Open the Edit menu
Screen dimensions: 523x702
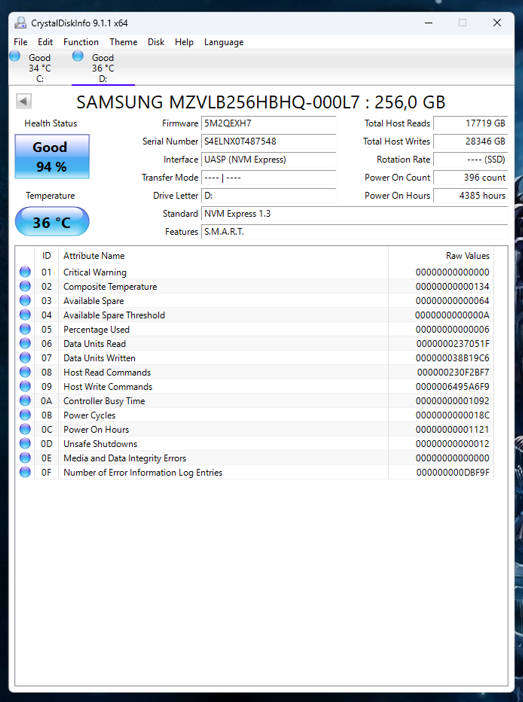point(45,42)
